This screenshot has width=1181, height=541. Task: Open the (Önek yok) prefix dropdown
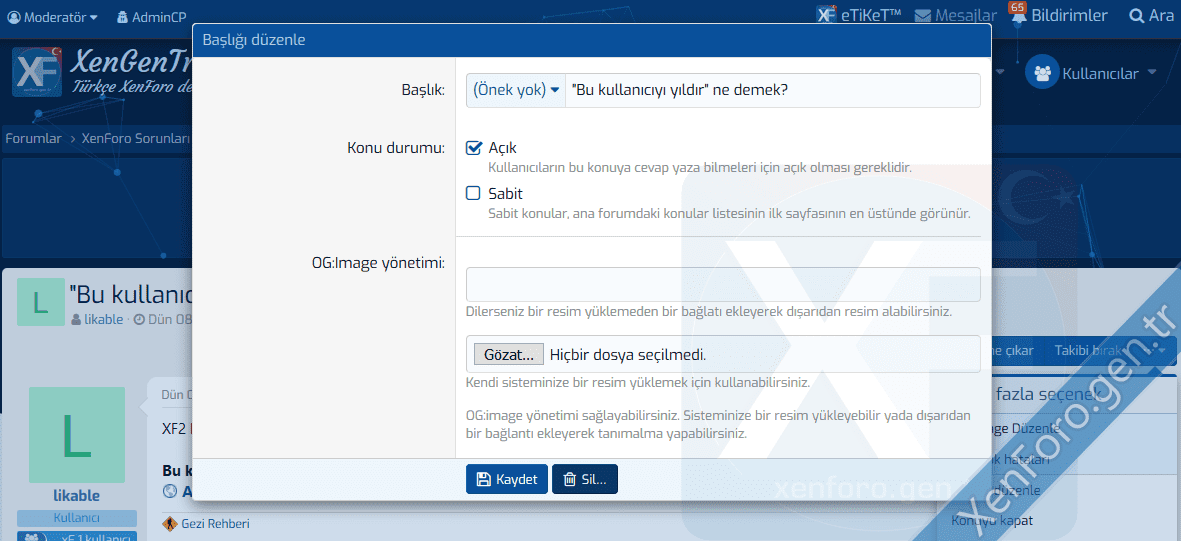516,90
